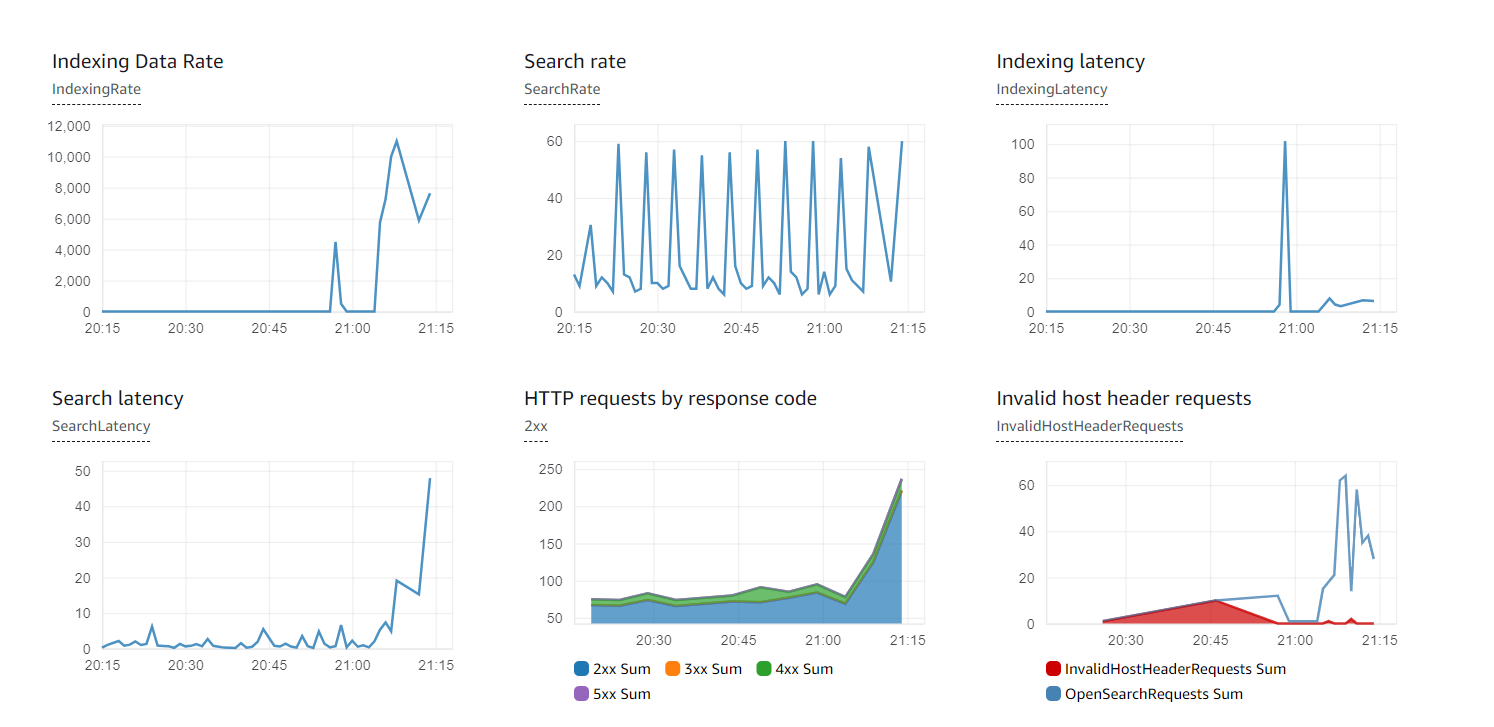Click the 100 axis label in Indexing latency chart
Viewport: 1494px width, 727px height.
tap(1021, 144)
